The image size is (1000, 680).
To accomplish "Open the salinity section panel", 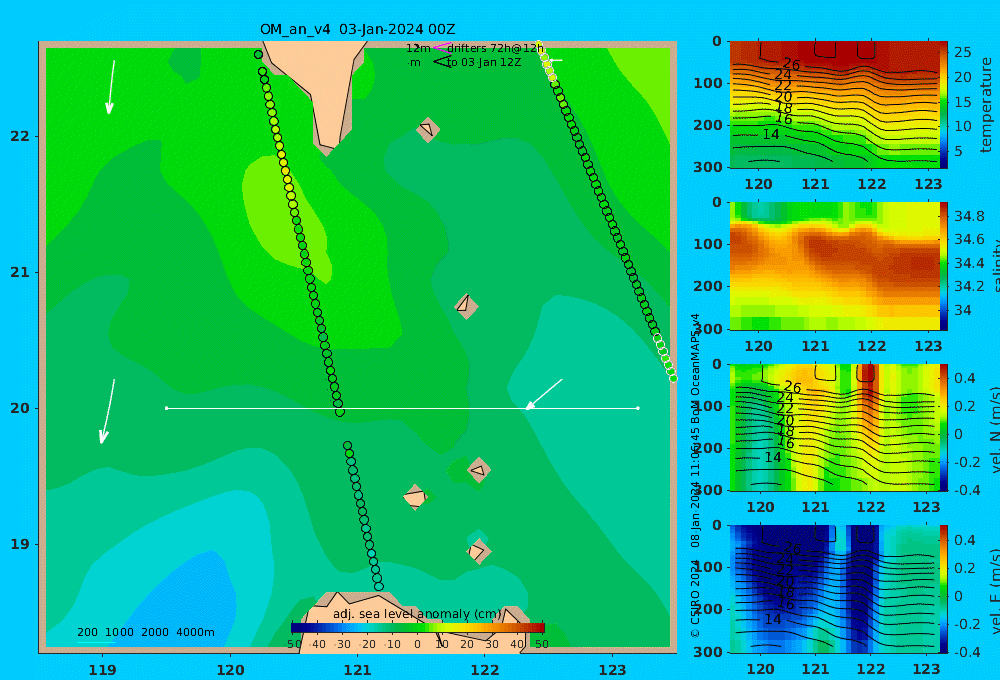I will tap(834, 266).
